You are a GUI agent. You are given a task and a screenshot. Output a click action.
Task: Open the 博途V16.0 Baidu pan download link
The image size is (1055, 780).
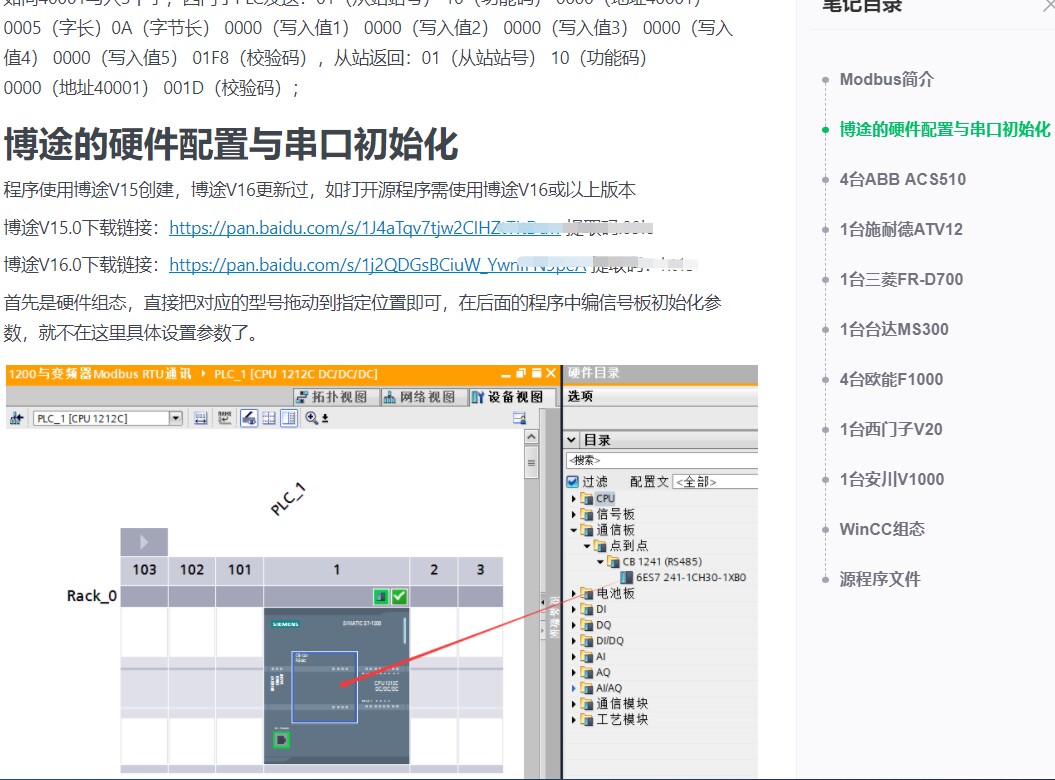click(377, 265)
